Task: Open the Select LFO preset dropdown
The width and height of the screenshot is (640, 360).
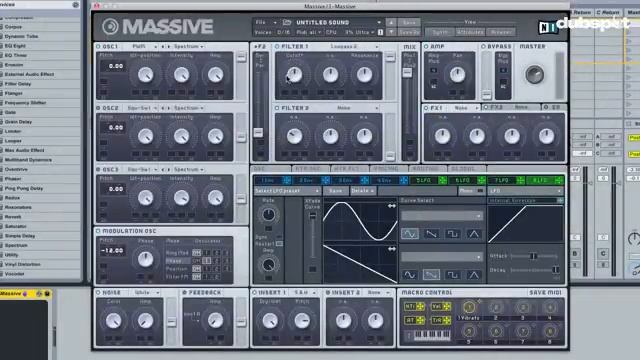Action: tap(287, 191)
